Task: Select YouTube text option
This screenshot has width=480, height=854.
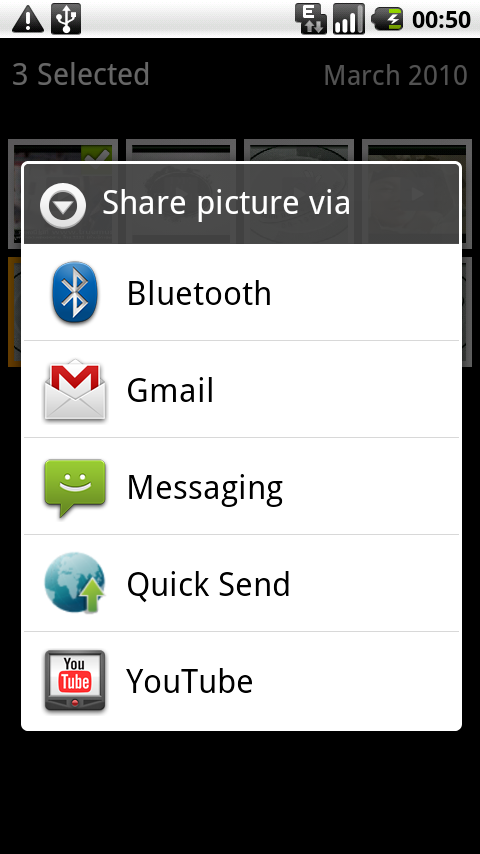Action: pos(190,681)
